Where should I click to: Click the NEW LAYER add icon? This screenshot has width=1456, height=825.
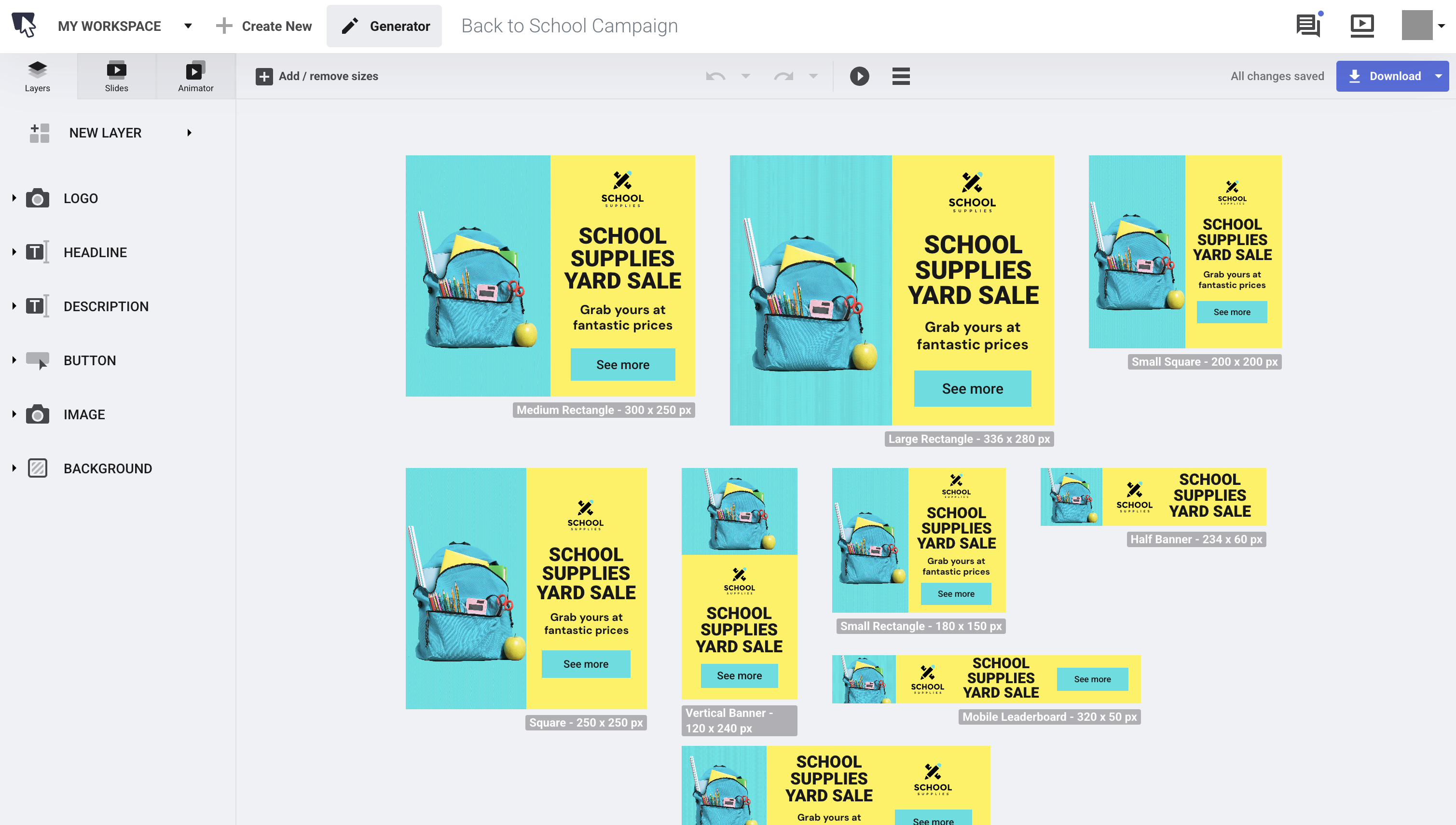[x=40, y=133]
